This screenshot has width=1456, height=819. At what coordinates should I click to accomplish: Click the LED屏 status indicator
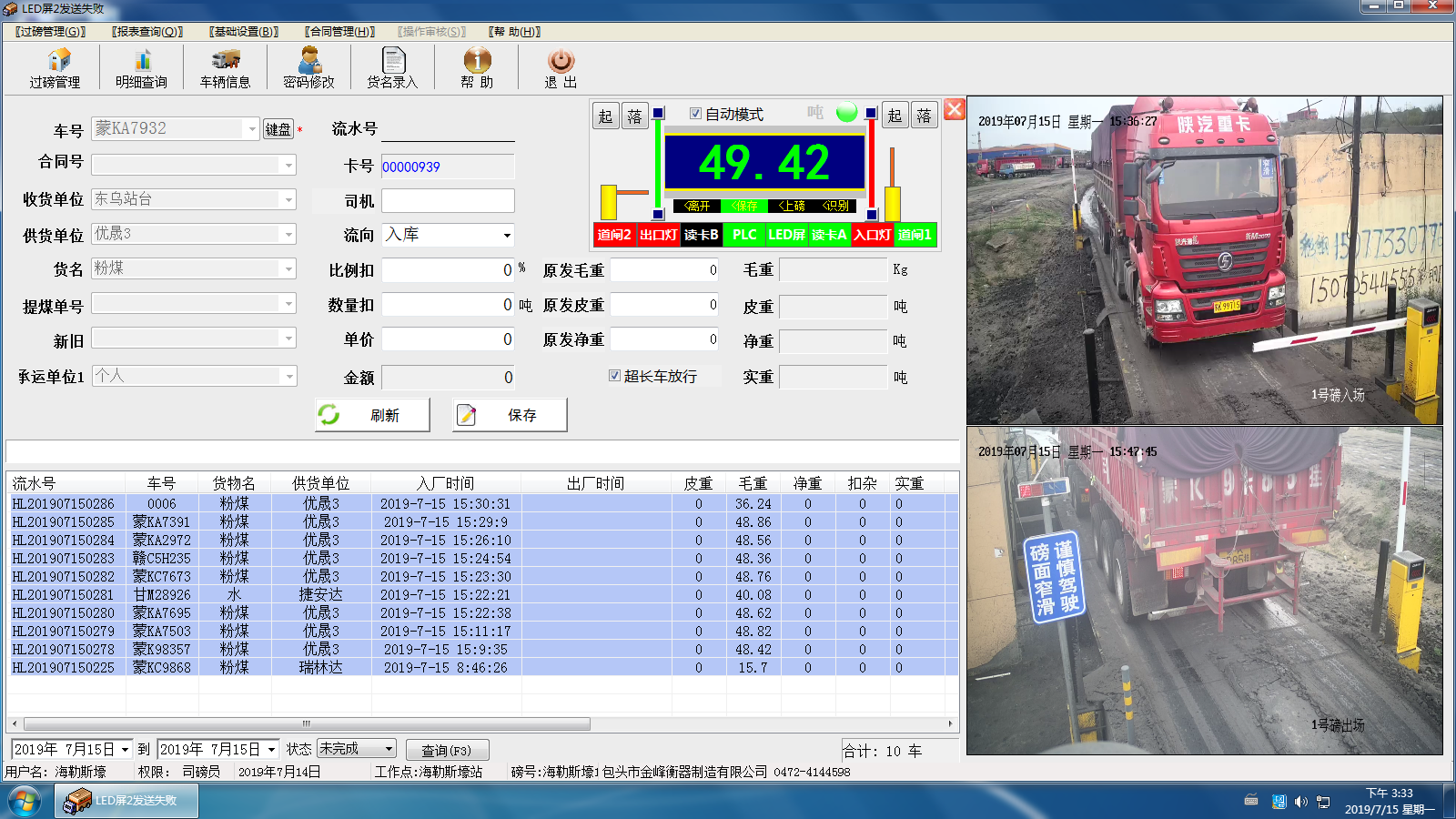787,235
